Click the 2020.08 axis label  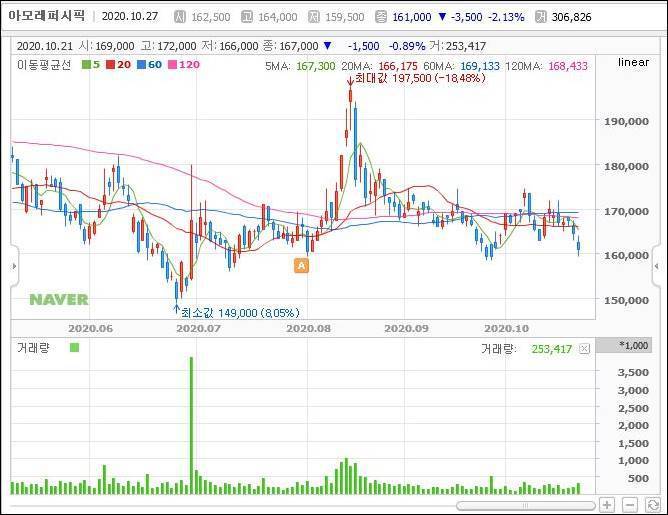point(308,328)
